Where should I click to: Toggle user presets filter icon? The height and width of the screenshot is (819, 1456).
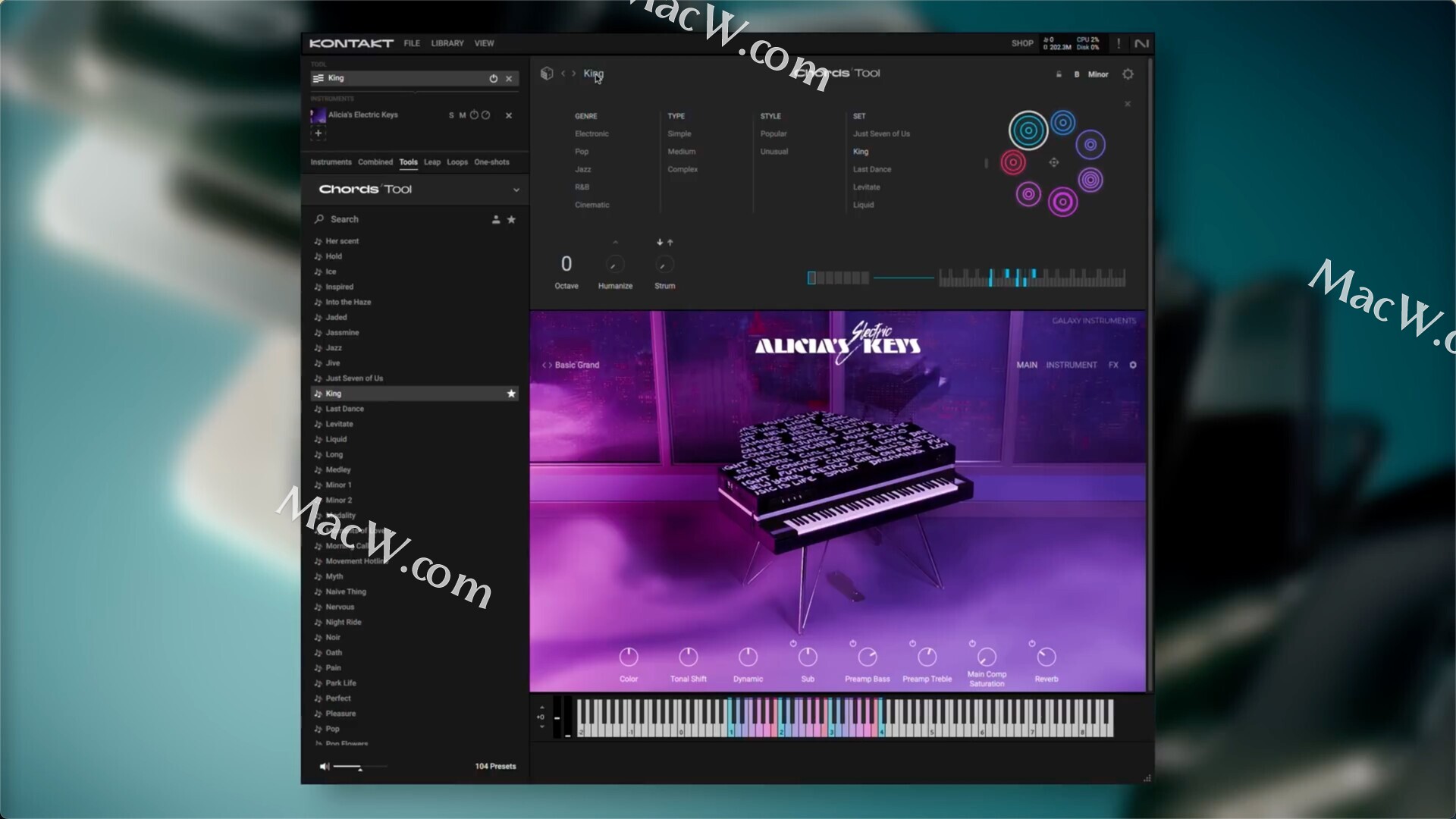[496, 220]
